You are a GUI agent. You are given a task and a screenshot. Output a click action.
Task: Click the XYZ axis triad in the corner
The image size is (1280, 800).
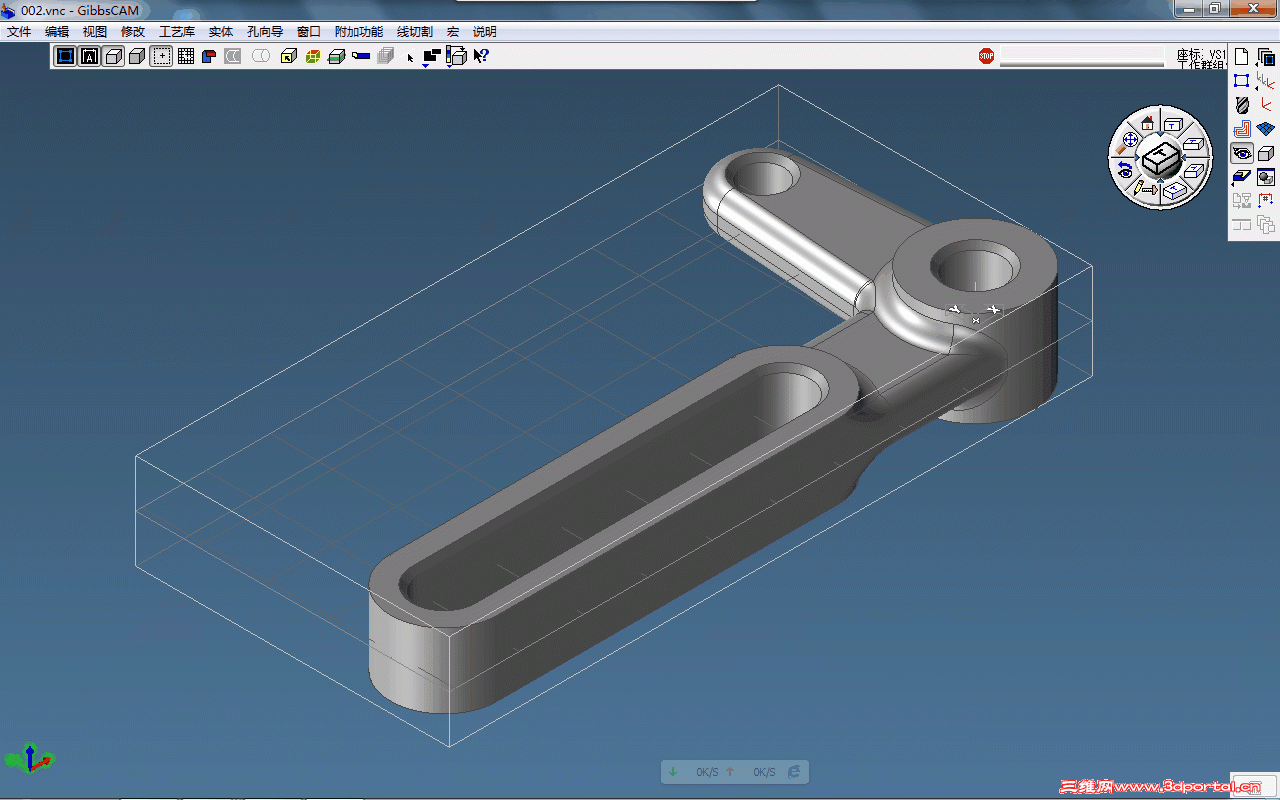tap(30, 759)
